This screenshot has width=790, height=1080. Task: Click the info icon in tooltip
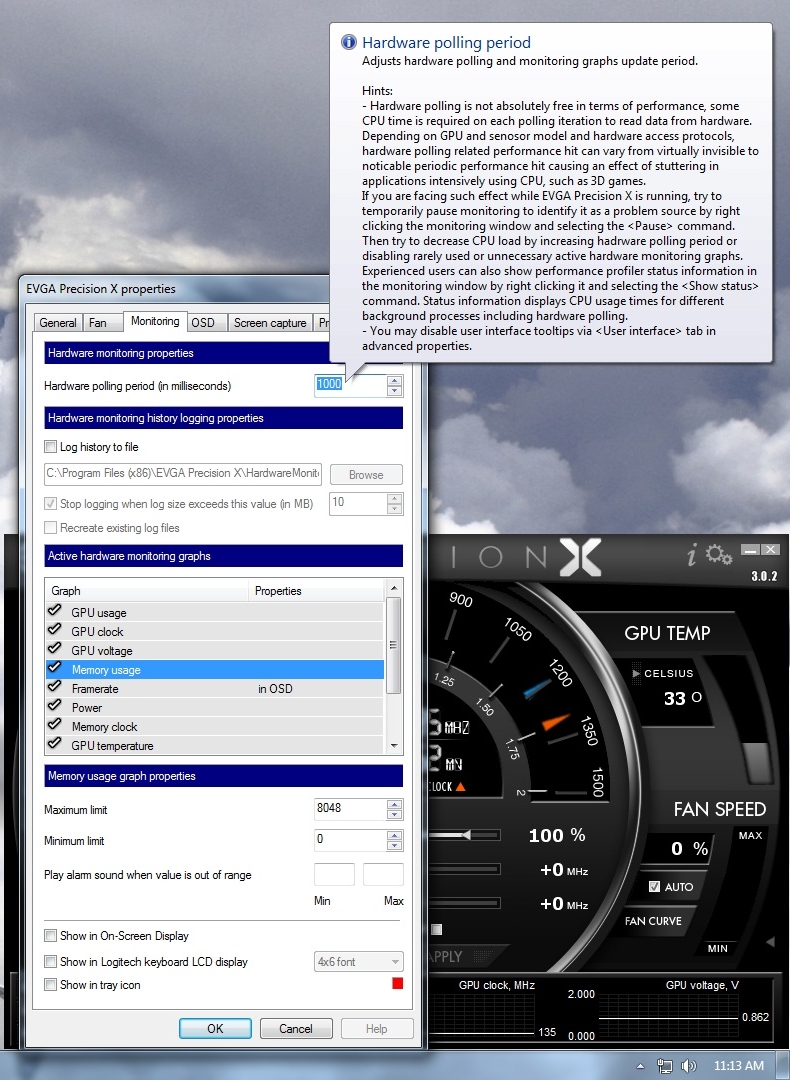click(349, 42)
